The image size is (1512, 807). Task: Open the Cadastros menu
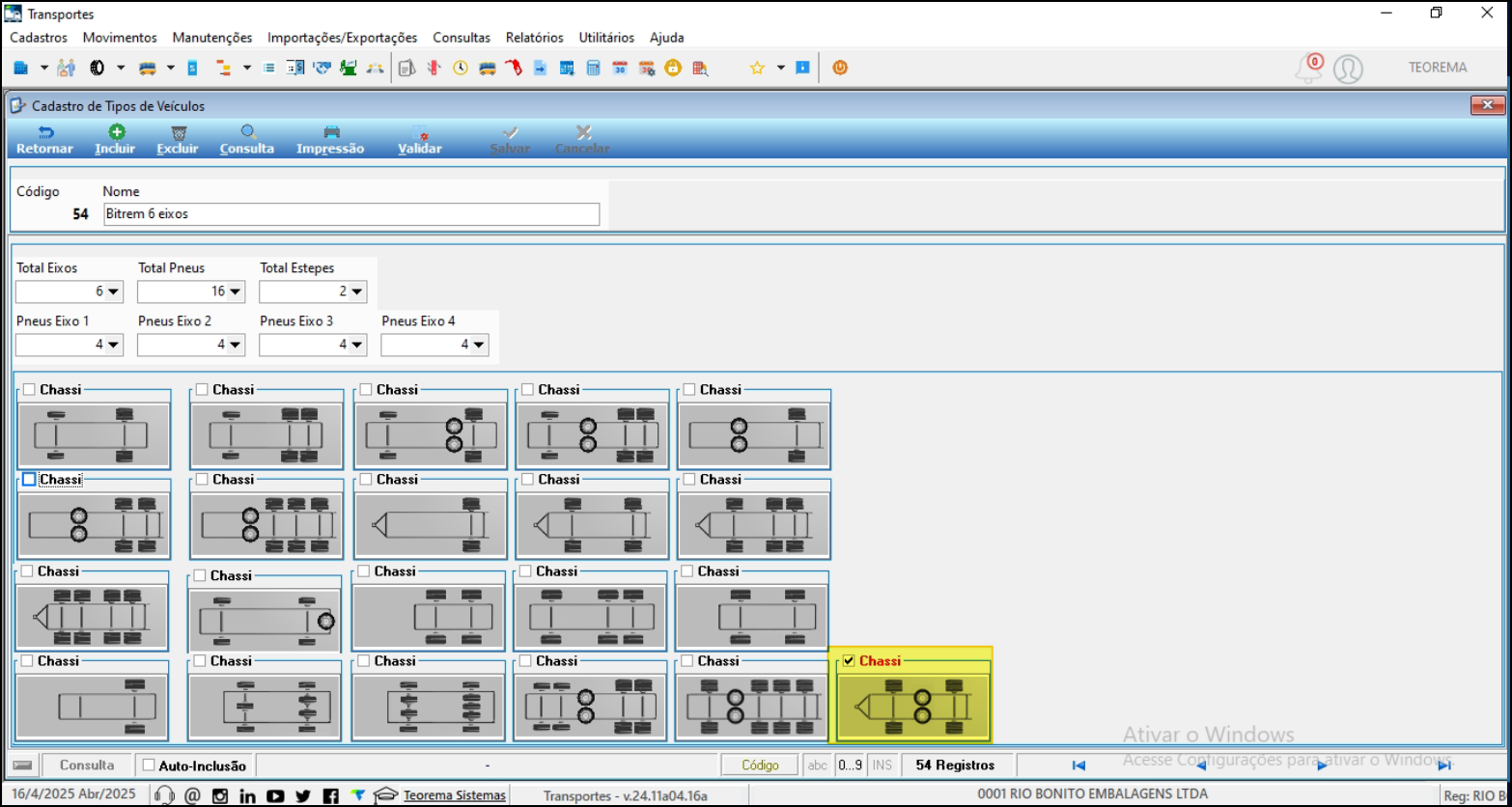[x=39, y=38]
